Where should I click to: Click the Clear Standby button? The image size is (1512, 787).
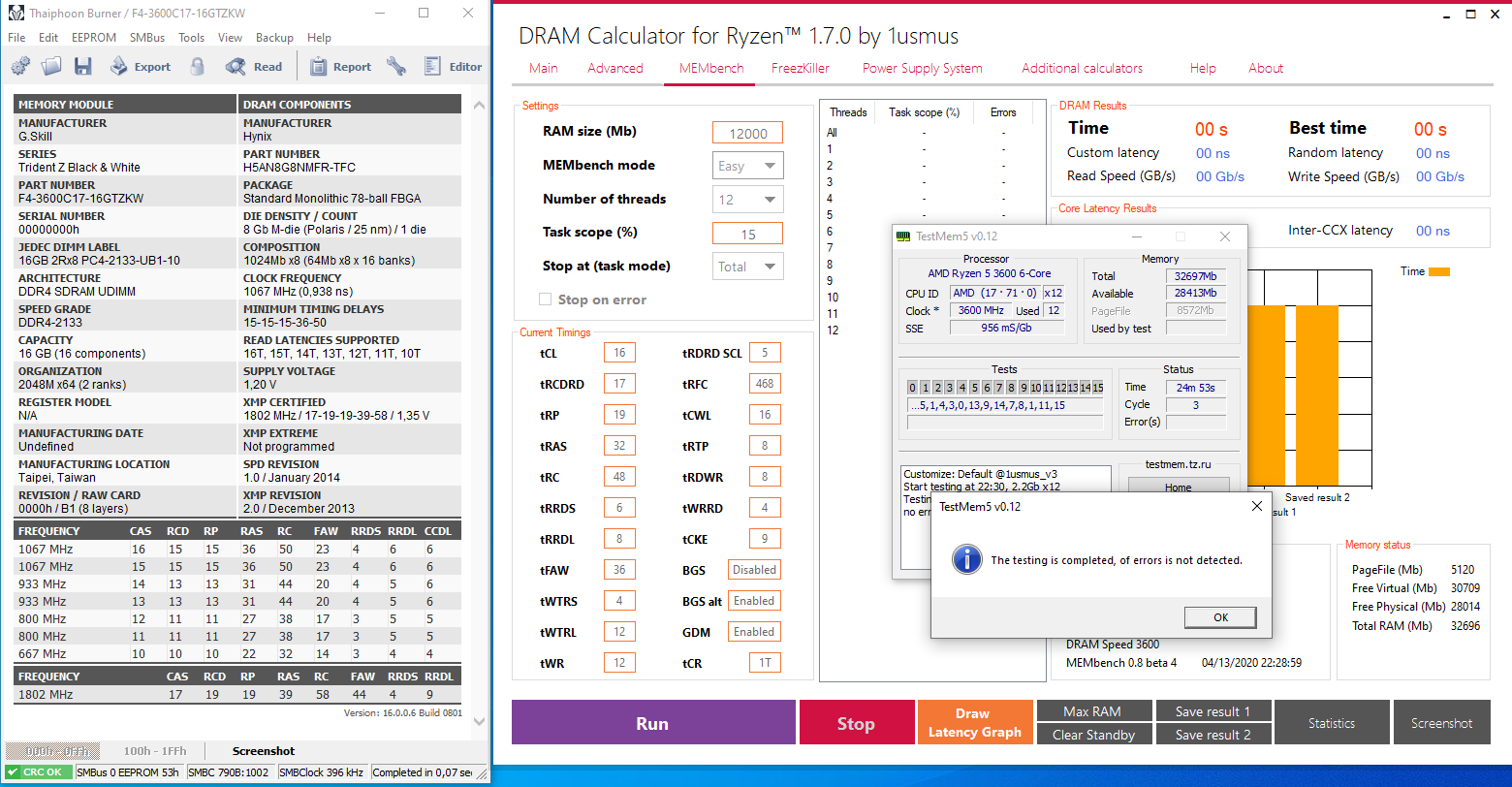pyautogui.click(x=1093, y=735)
